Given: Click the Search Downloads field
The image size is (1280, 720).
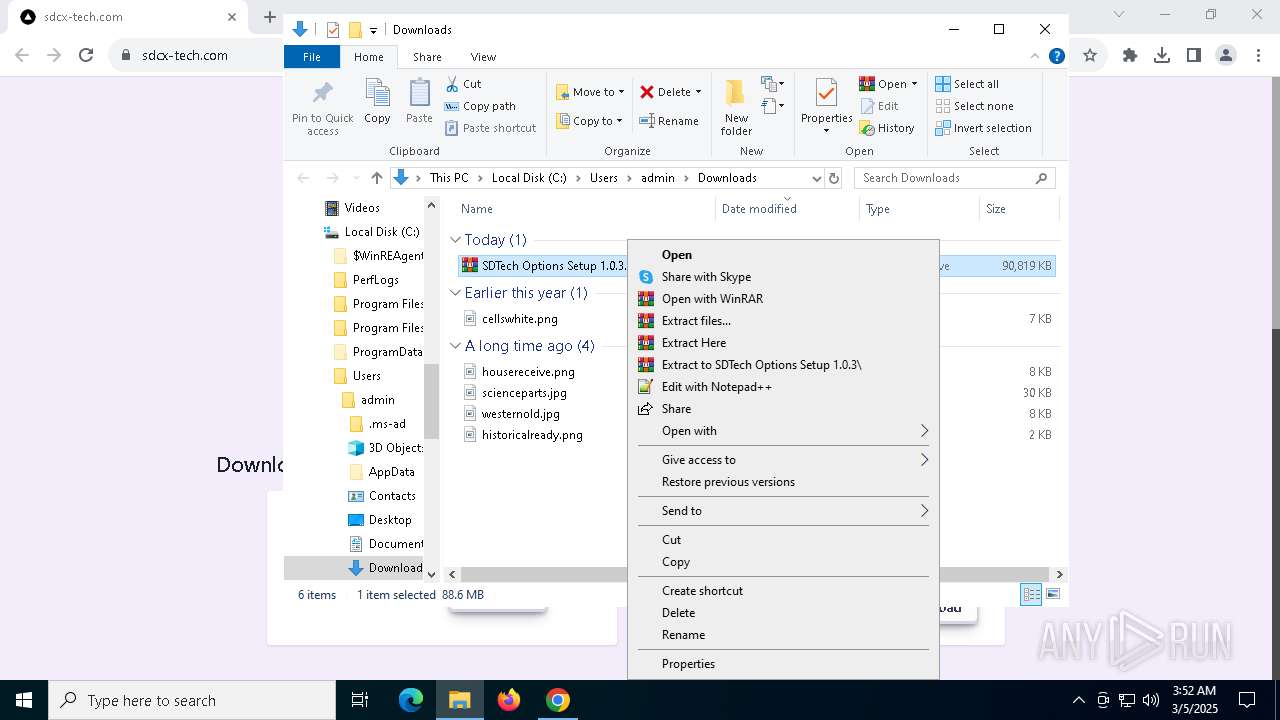Looking at the screenshot, I should point(954,178).
